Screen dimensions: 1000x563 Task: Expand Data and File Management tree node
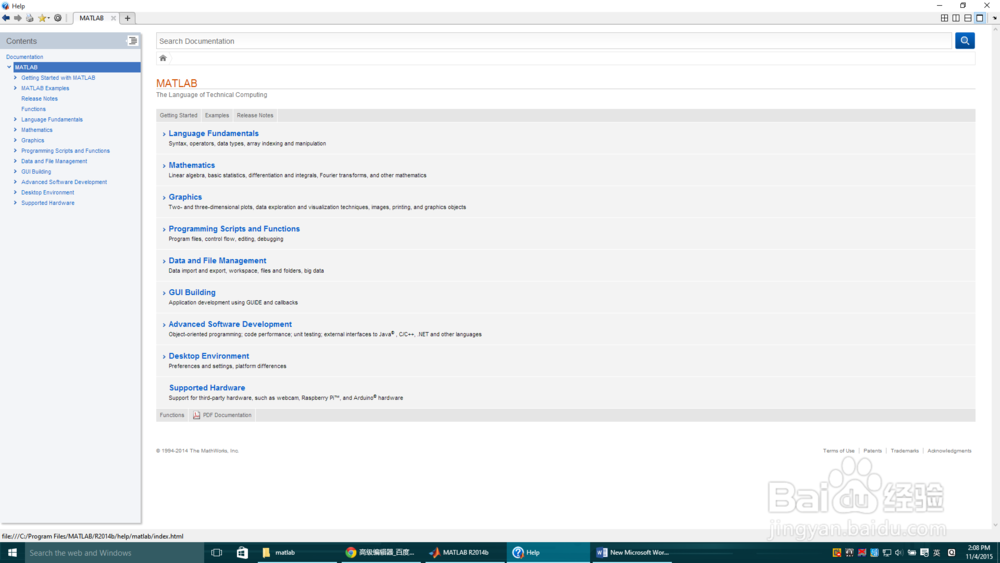point(15,161)
